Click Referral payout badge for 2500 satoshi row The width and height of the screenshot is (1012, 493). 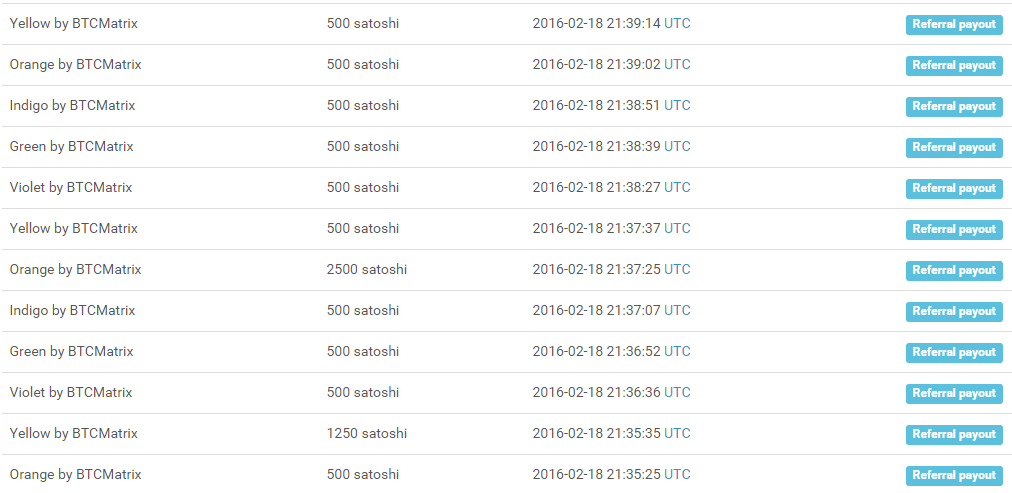(954, 270)
